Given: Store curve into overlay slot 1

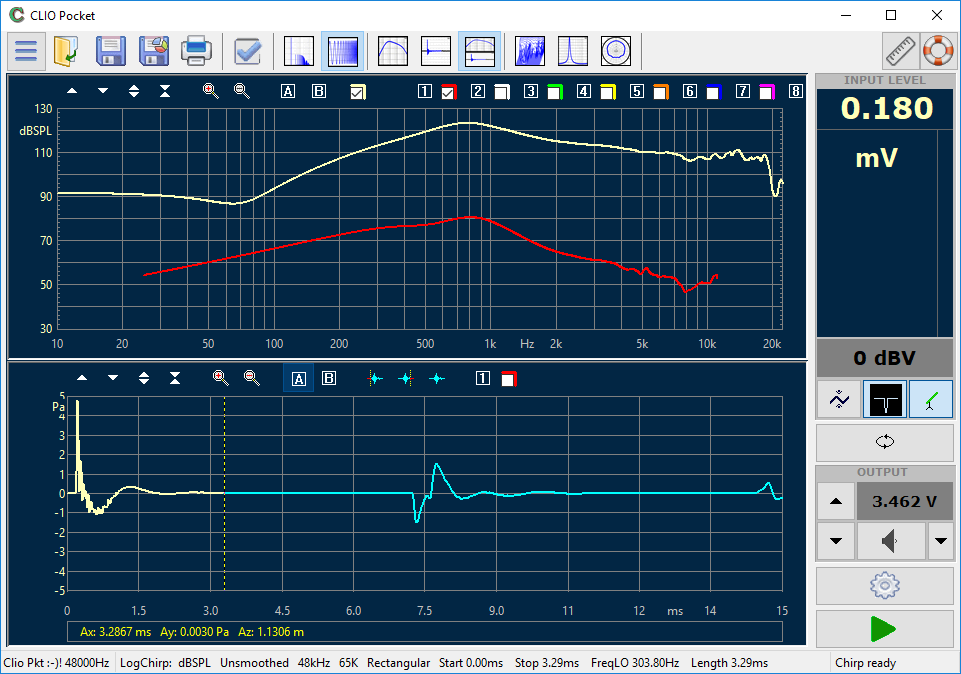Looking at the screenshot, I should click(x=425, y=91).
